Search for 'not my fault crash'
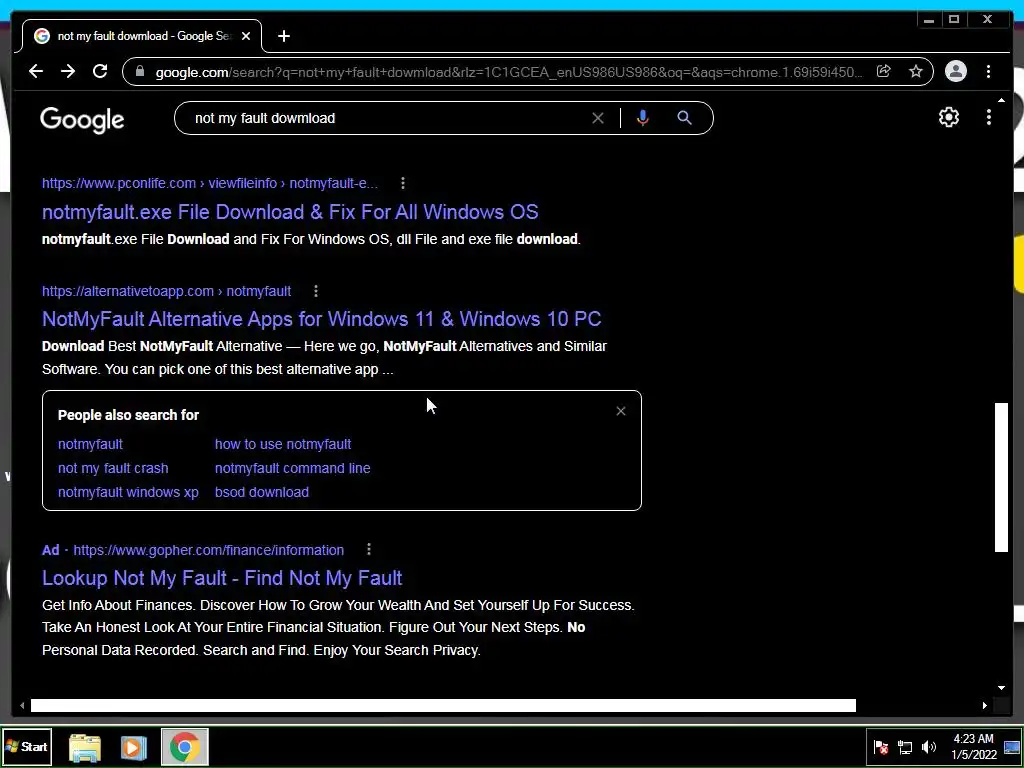The image size is (1024, 768). click(x=113, y=468)
